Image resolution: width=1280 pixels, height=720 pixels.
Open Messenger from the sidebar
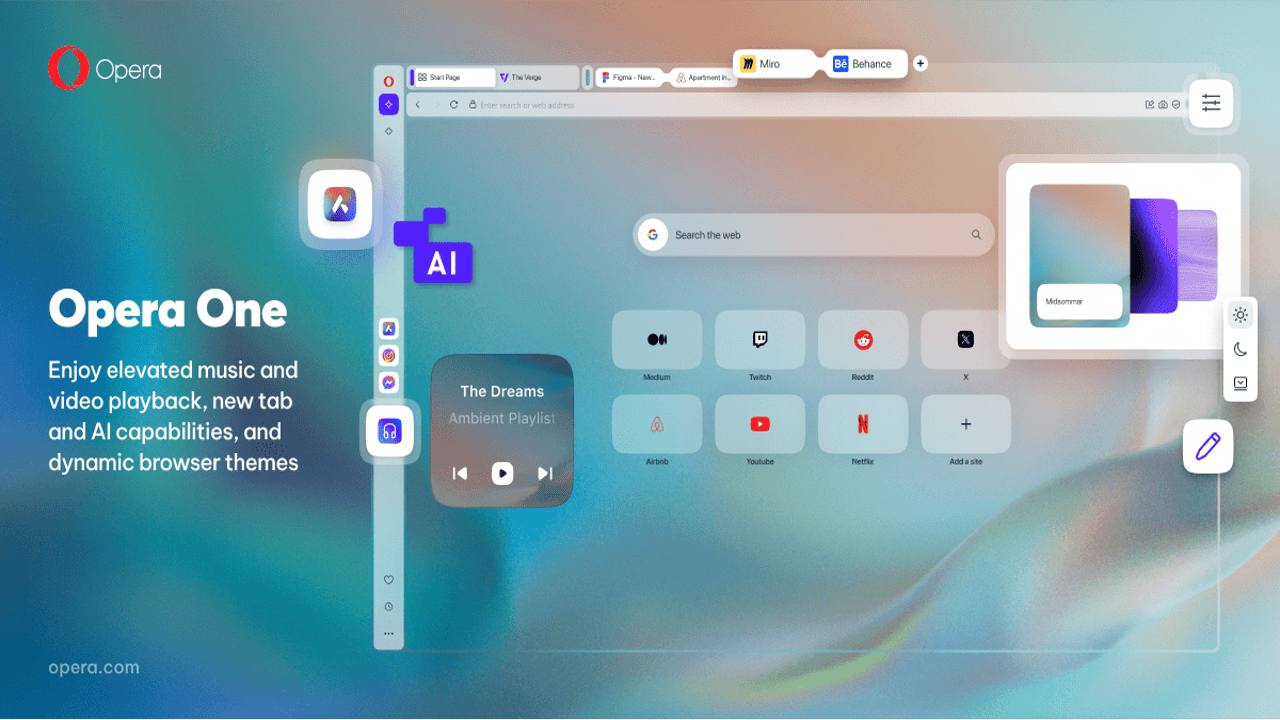[x=388, y=382]
